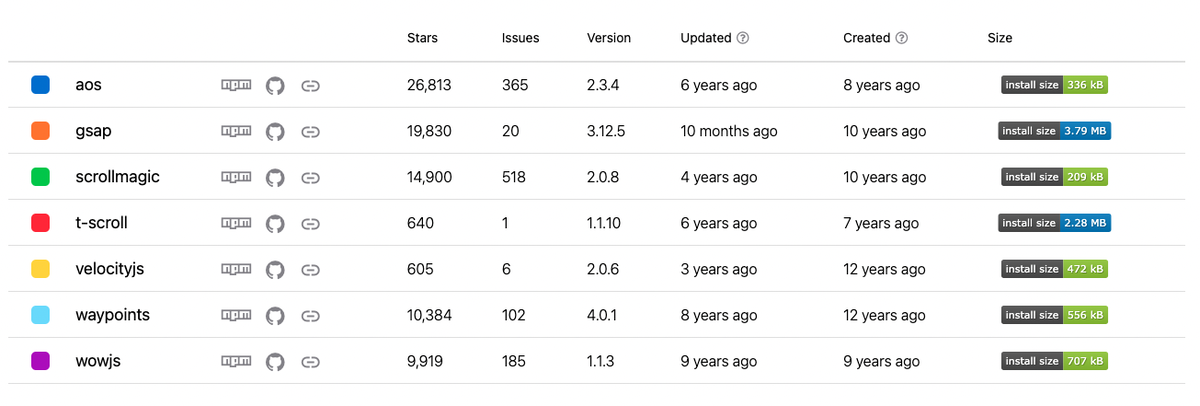Show the help tooltip next to Created
This screenshot has width=1200, height=406.
(x=902, y=38)
